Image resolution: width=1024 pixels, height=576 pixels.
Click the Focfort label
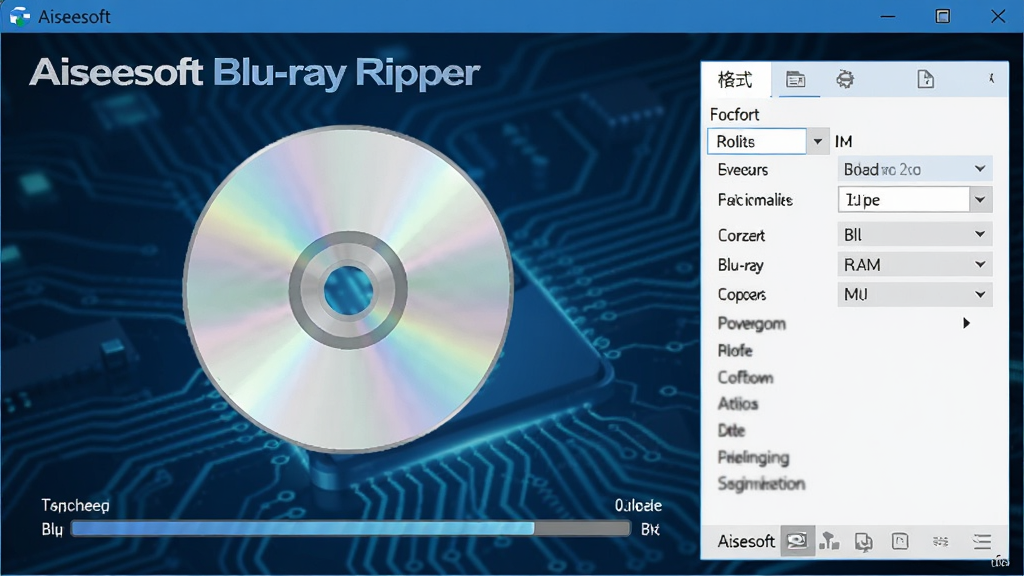coord(734,114)
